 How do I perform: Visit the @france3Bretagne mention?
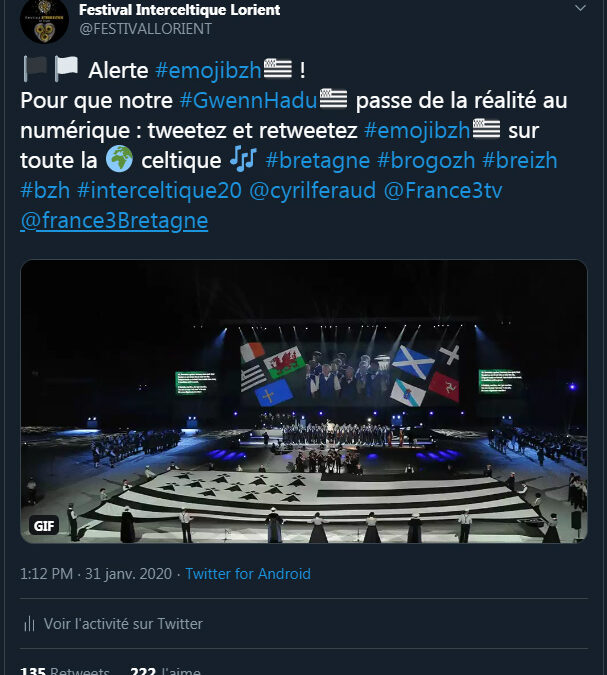point(114,221)
